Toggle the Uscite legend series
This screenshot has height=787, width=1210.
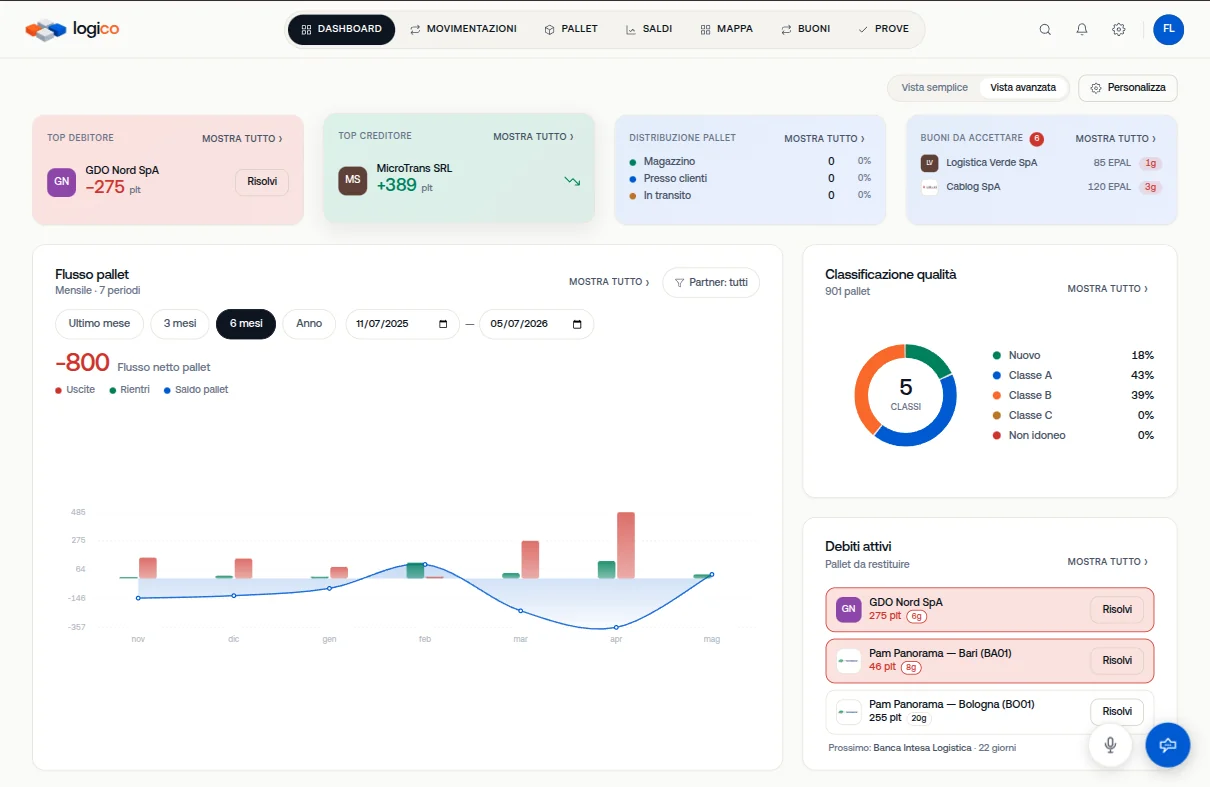pyautogui.click(x=75, y=389)
